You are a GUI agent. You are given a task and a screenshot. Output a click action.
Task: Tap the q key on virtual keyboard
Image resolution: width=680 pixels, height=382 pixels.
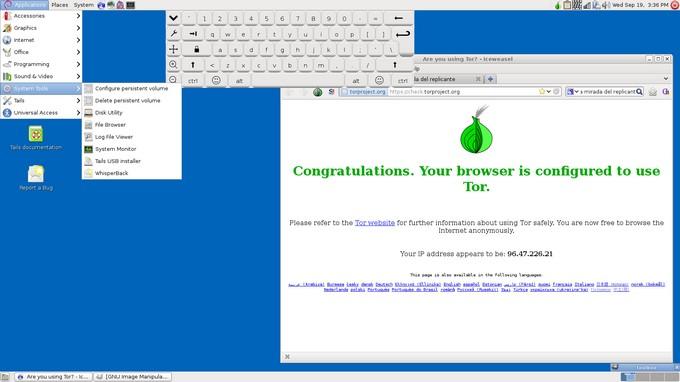click(212, 34)
